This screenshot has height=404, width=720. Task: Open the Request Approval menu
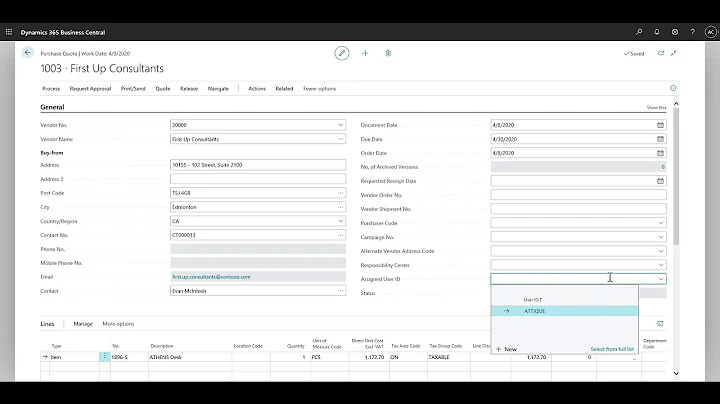90,89
